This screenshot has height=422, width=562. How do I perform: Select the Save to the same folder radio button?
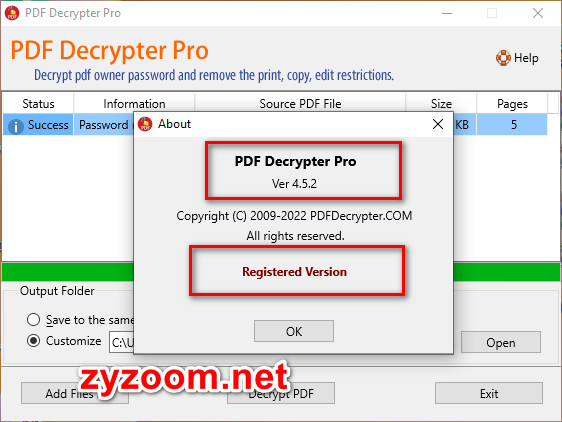pyautogui.click(x=33, y=319)
